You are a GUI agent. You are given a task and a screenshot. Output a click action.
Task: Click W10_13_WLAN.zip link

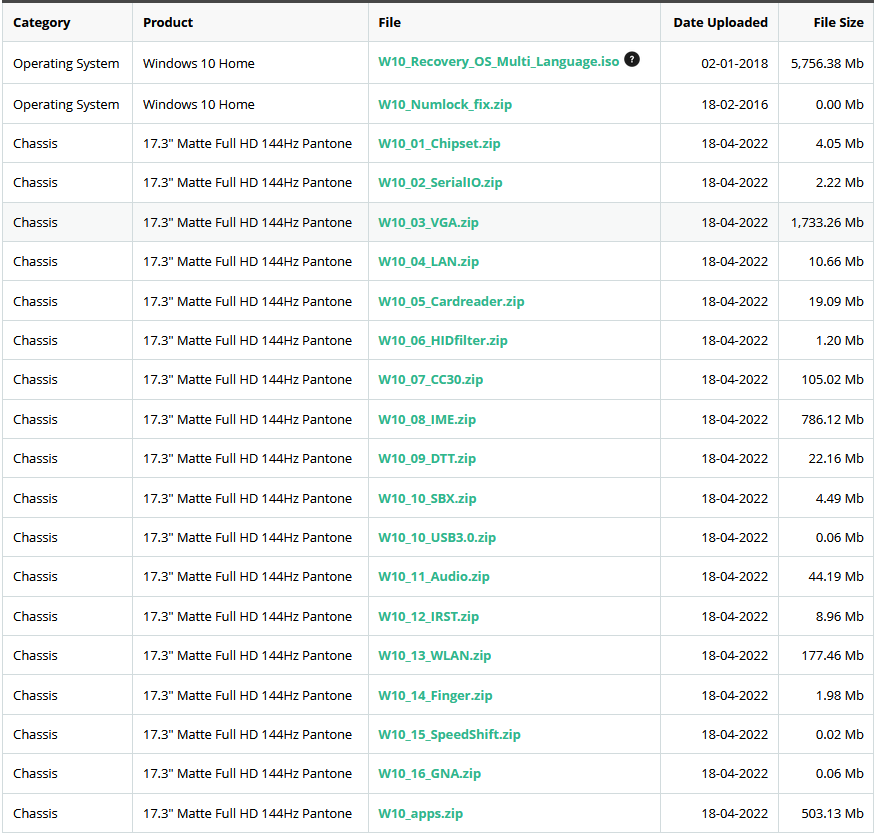pos(434,656)
